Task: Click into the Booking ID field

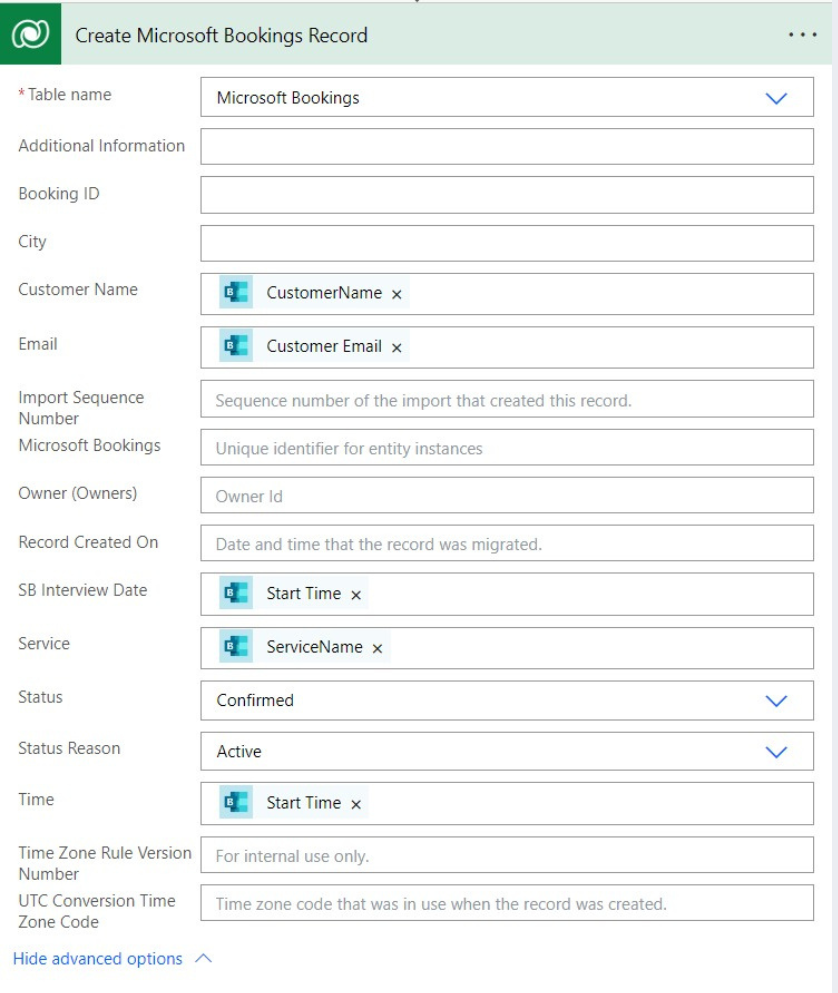Action: [x=507, y=194]
